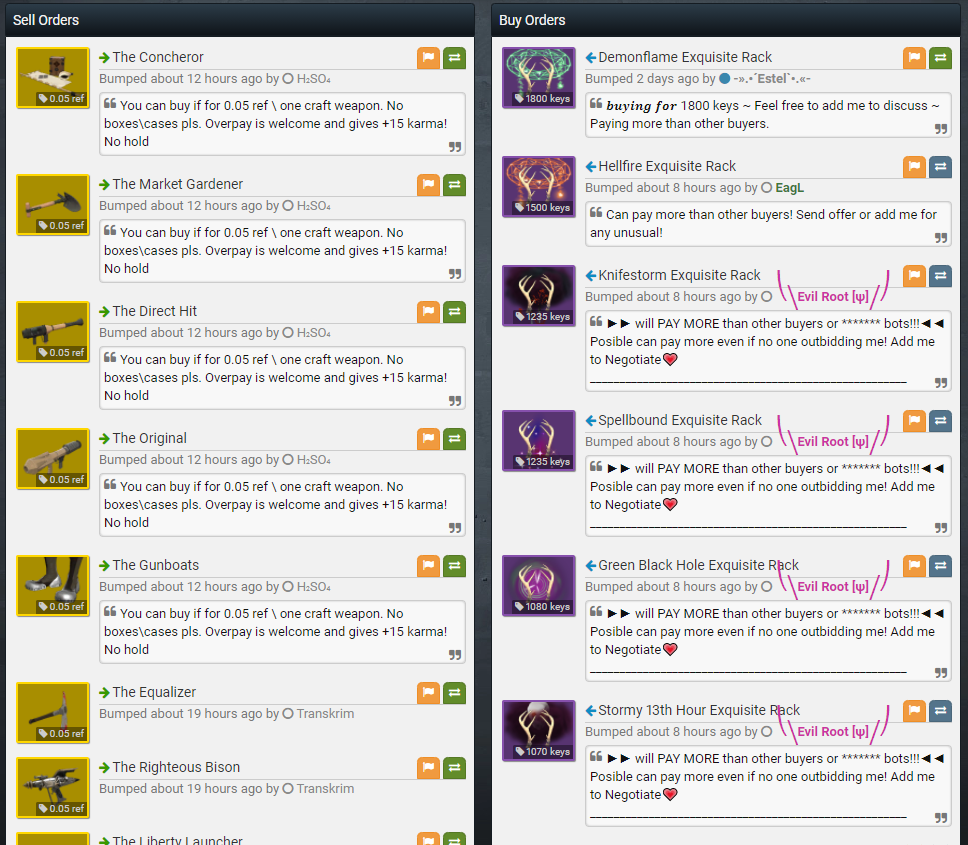
Task: Click trade button for Stormy 13th Hour Rack
Action: [940, 711]
